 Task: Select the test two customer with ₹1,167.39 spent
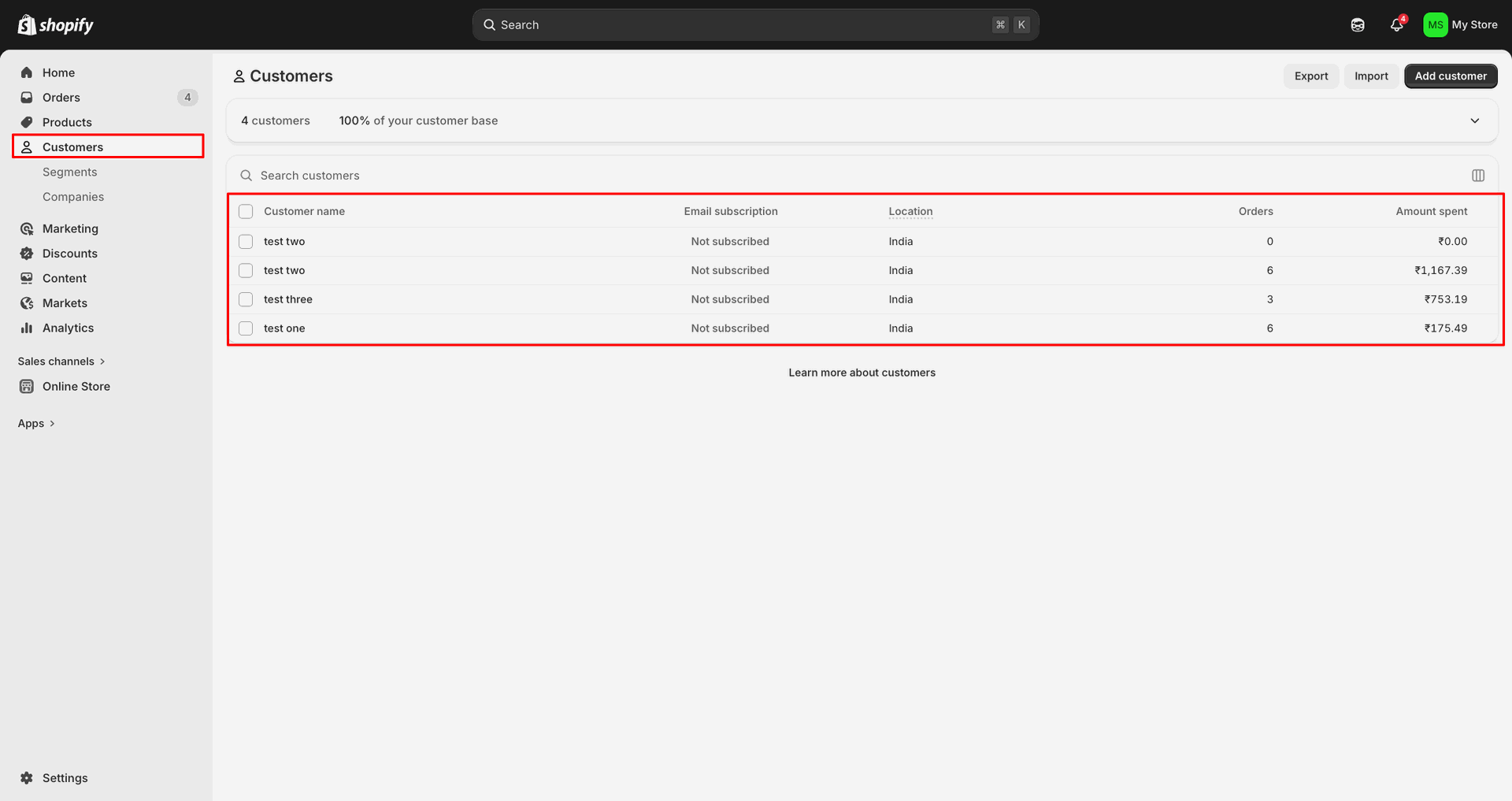(x=246, y=271)
